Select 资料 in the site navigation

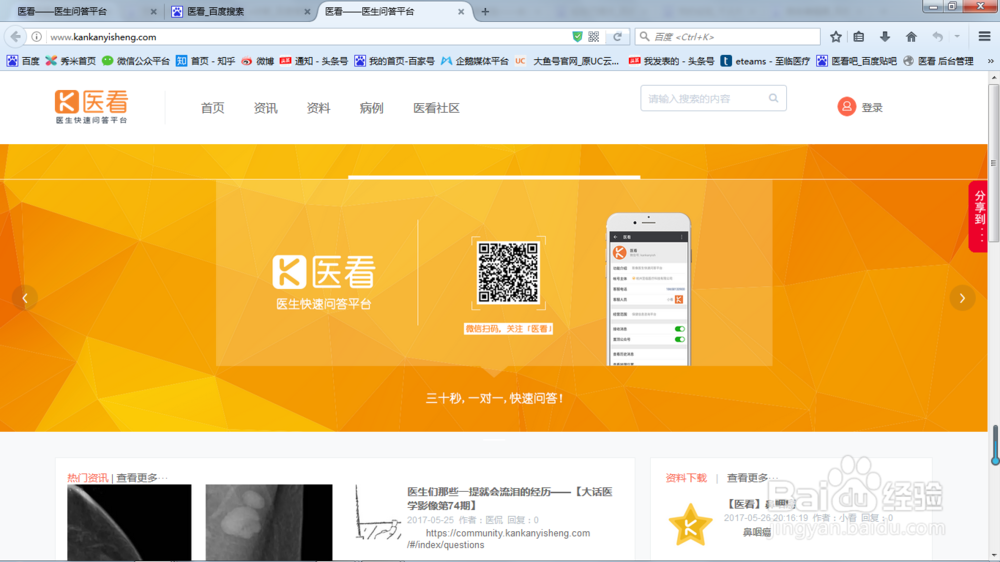pyautogui.click(x=318, y=108)
